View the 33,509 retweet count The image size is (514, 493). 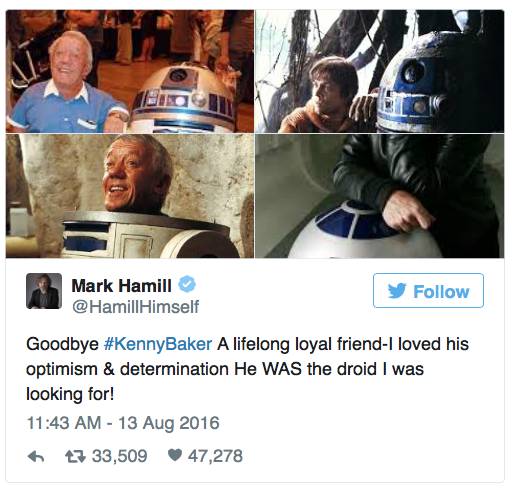(119, 456)
